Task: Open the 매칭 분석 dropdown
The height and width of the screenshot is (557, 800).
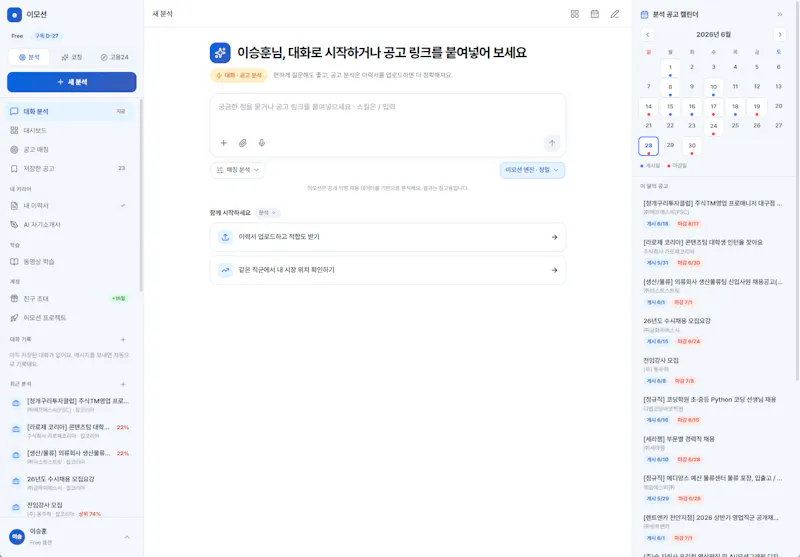Action: tap(238, 170)
